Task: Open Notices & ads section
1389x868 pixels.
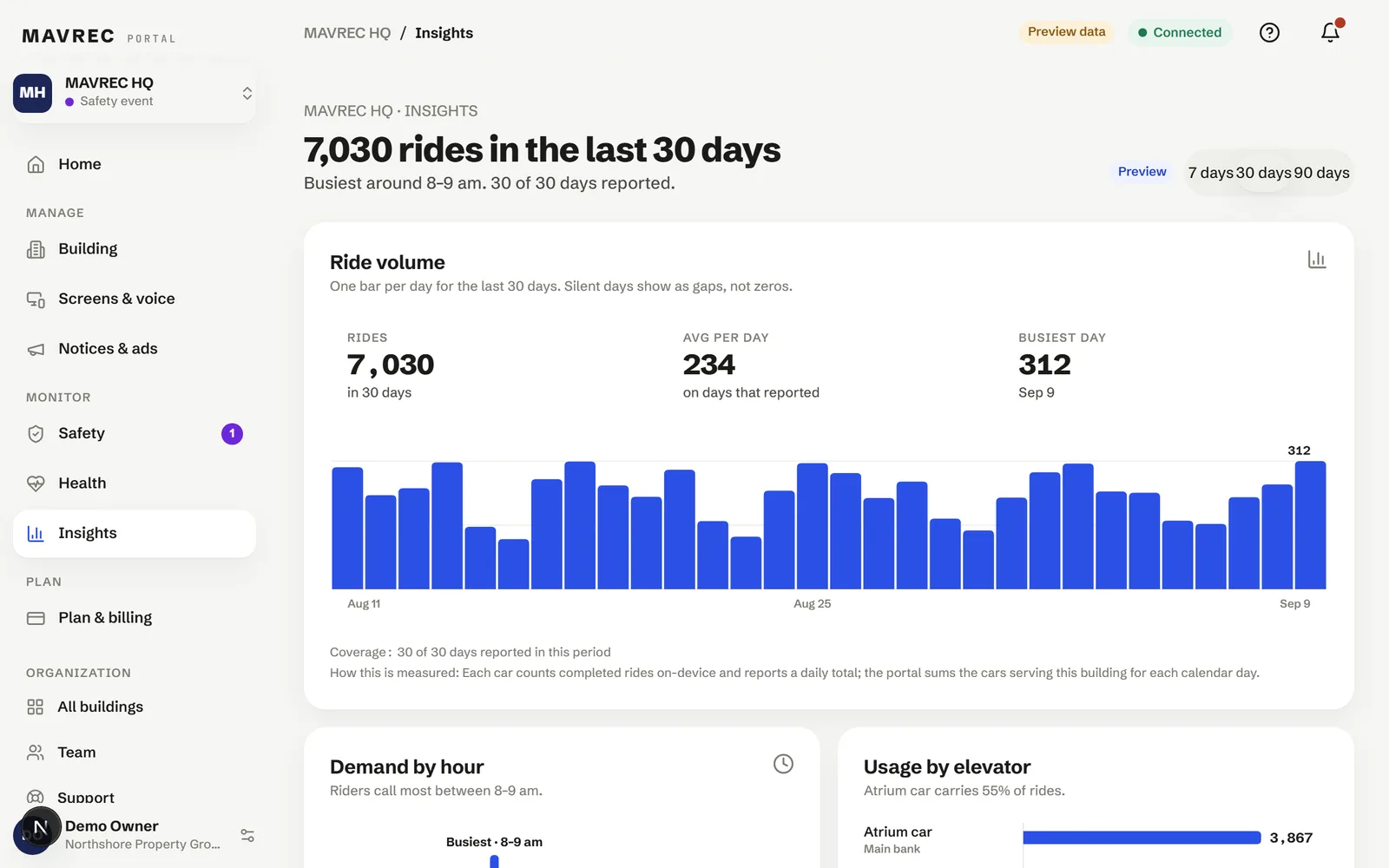Action: coord(135,349)
